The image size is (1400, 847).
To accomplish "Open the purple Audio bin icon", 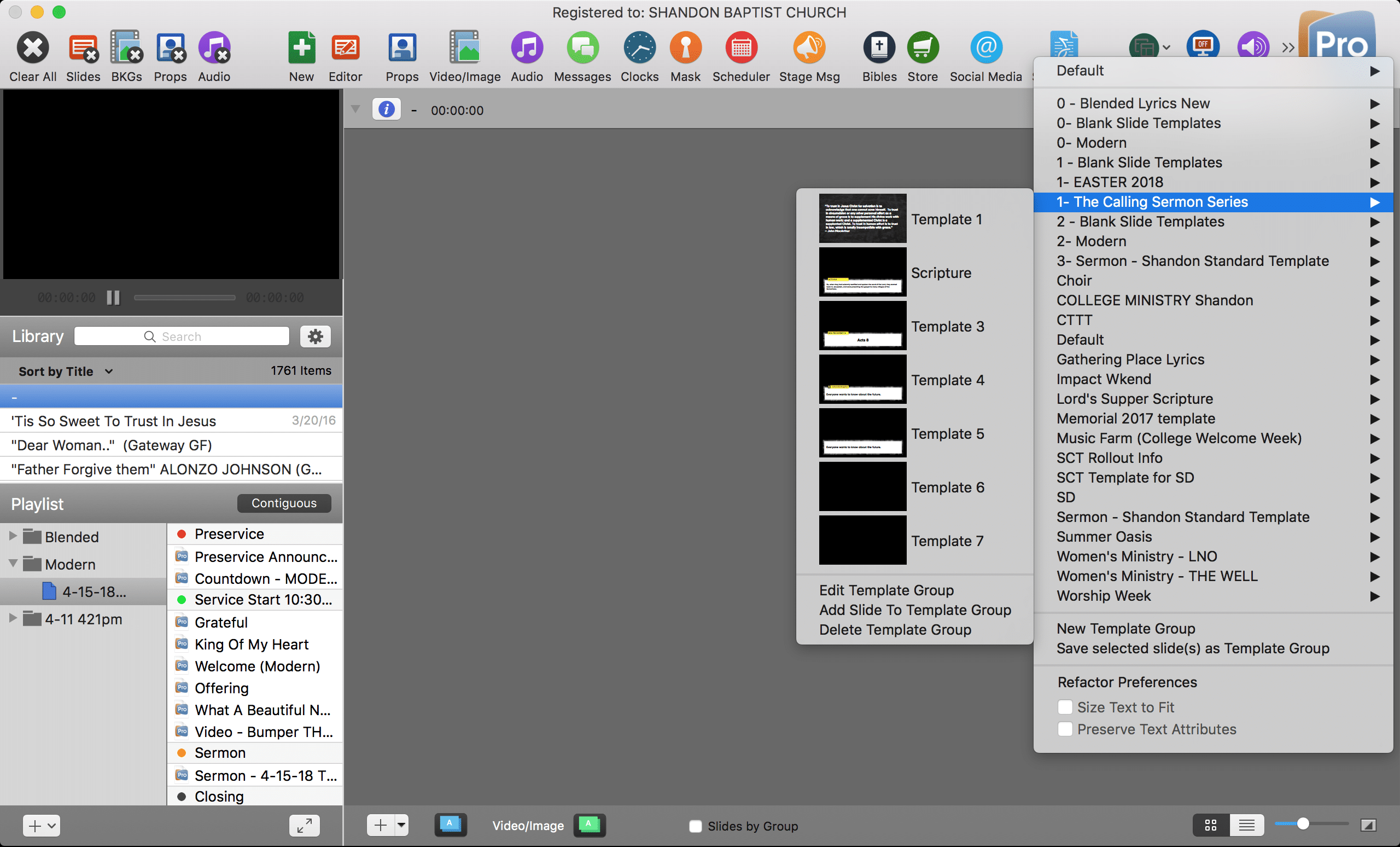I will [527, 47].
